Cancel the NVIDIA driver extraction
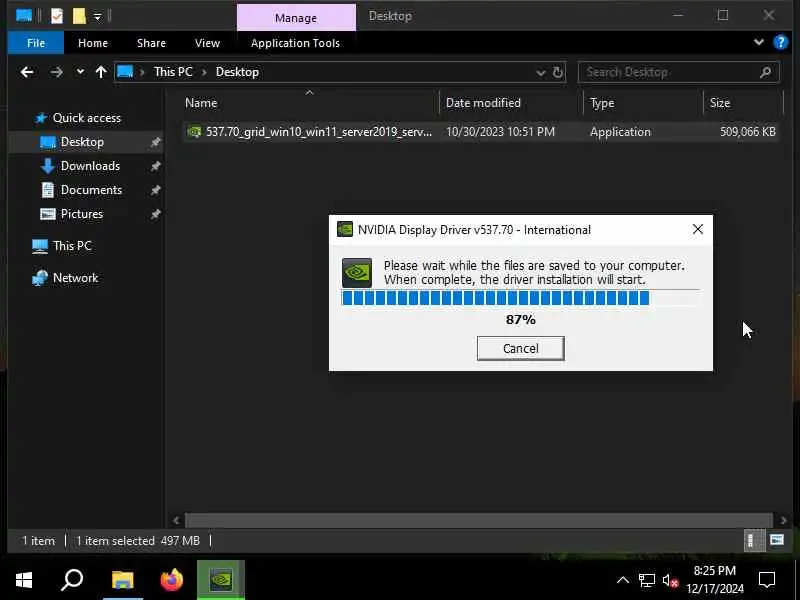Viewport: 800px width, 600px height. pyautogui.click(x=520, y=348)
